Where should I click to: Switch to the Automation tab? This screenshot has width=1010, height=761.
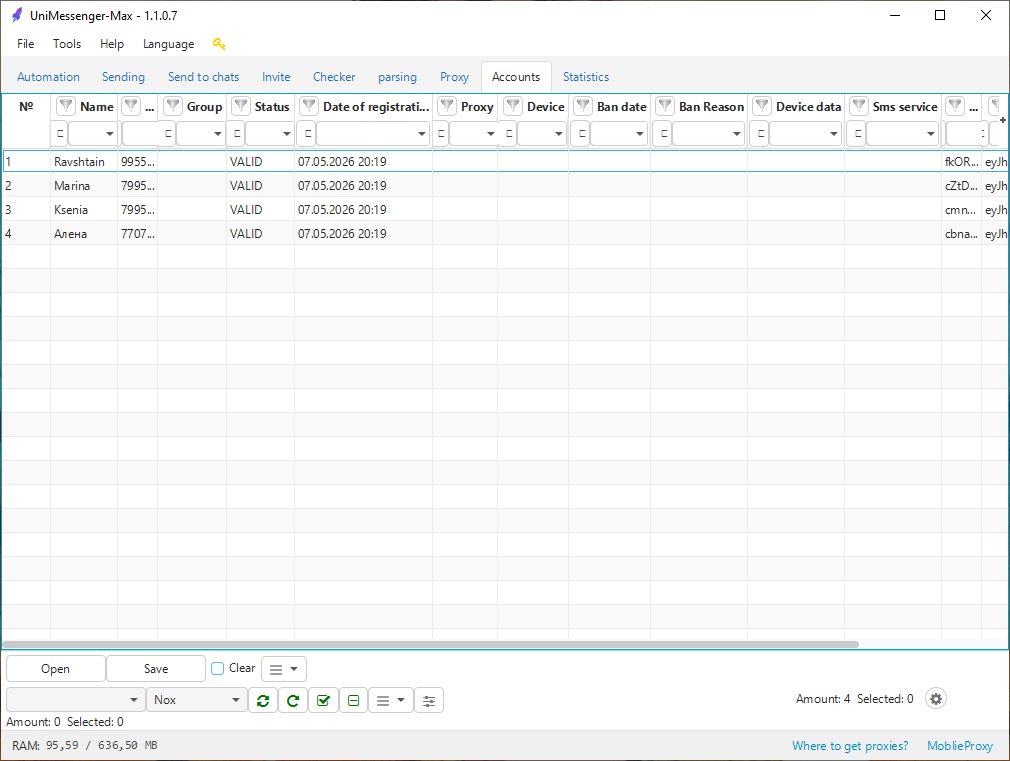48,77
